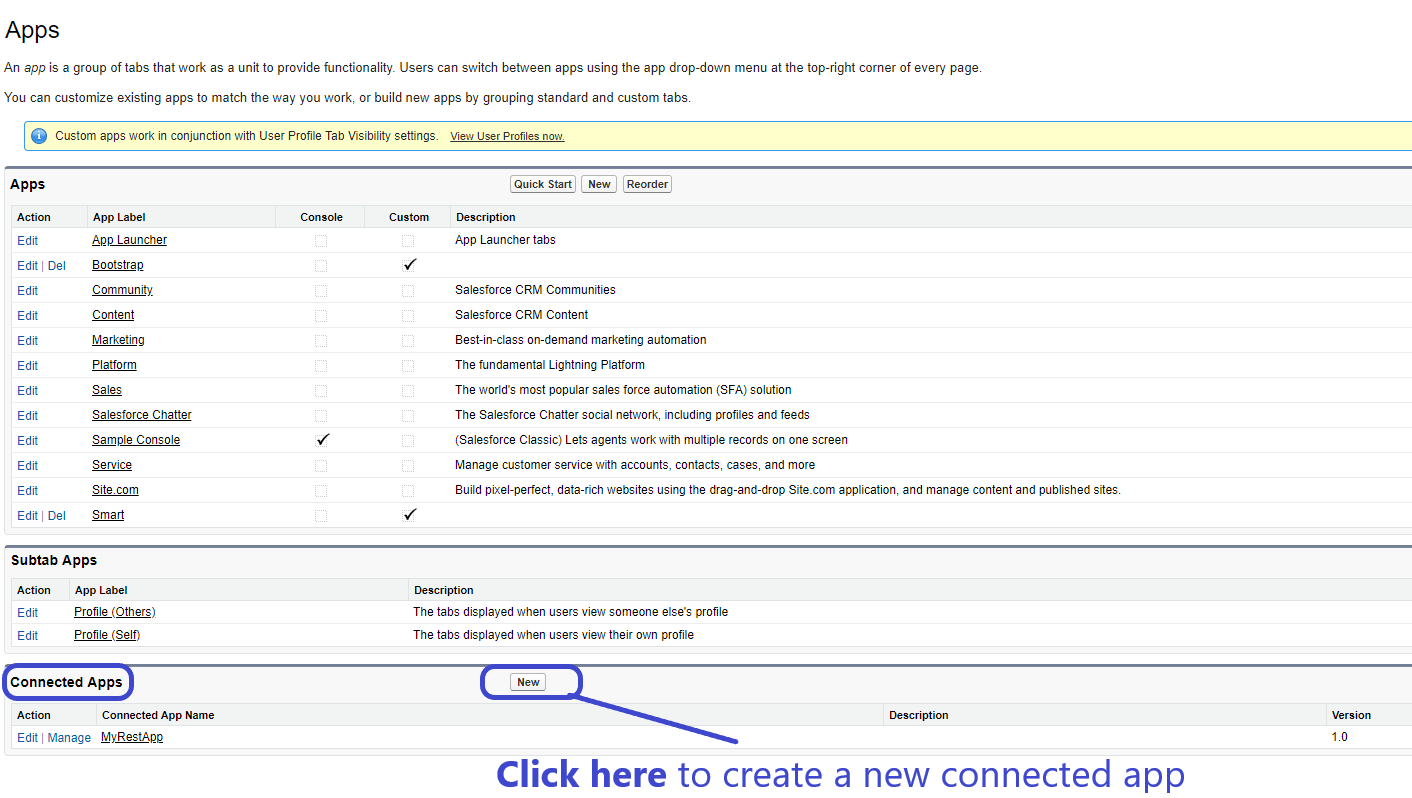The image size is (1412, 798).
Task: Open the Profile (Self) label
Action: click(107, 635)
